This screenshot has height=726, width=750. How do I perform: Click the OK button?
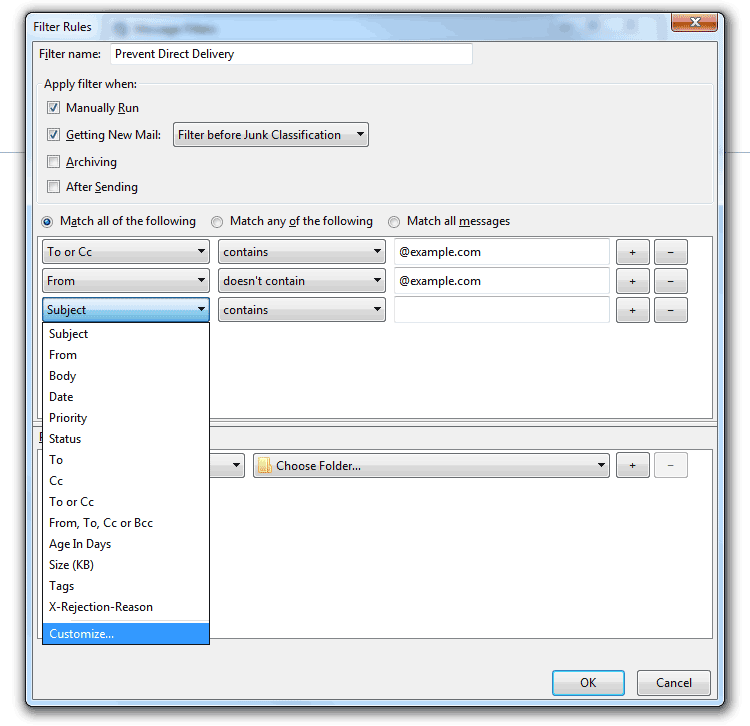[x=588, y=683]
